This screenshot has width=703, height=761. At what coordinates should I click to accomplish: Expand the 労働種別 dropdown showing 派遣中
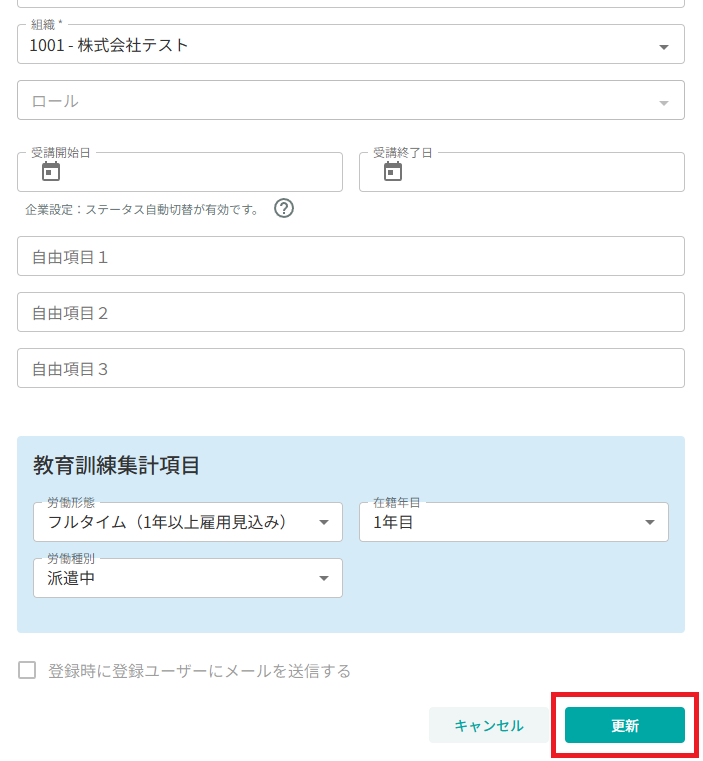[x=188, y=578]
